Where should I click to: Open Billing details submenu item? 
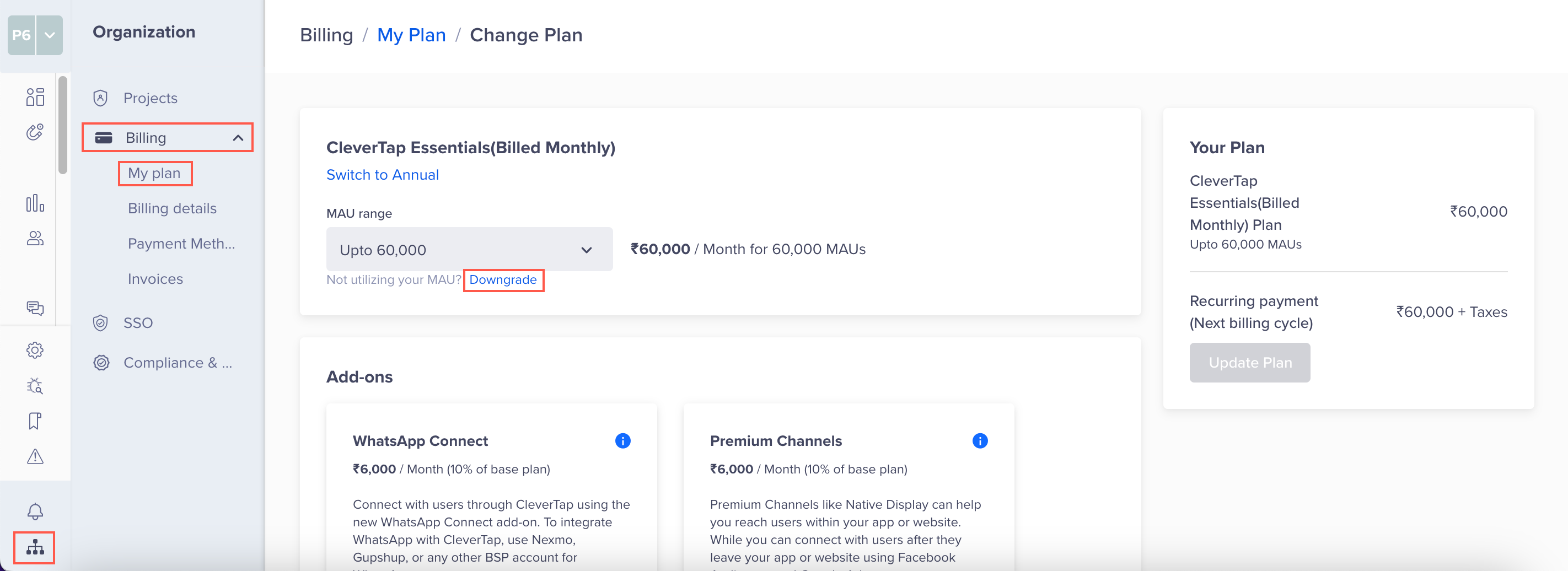[172, 209]
